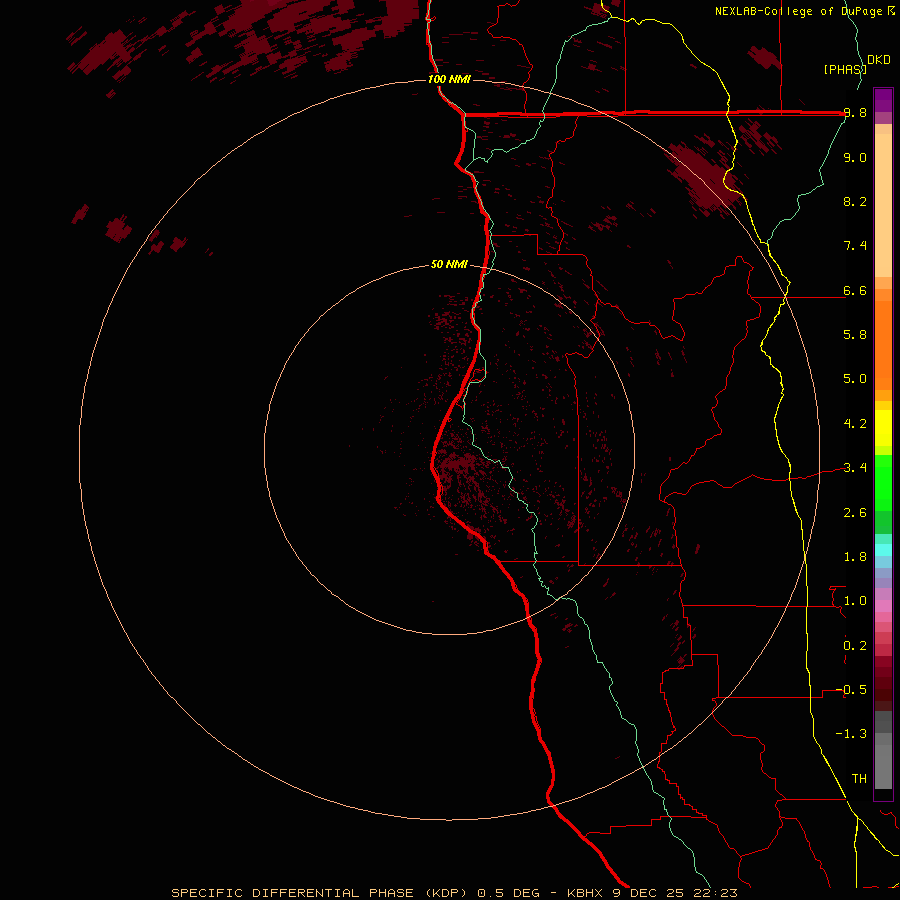
Task: Click the 6.6 value on the color scale
Action: [x=855, y=290]
